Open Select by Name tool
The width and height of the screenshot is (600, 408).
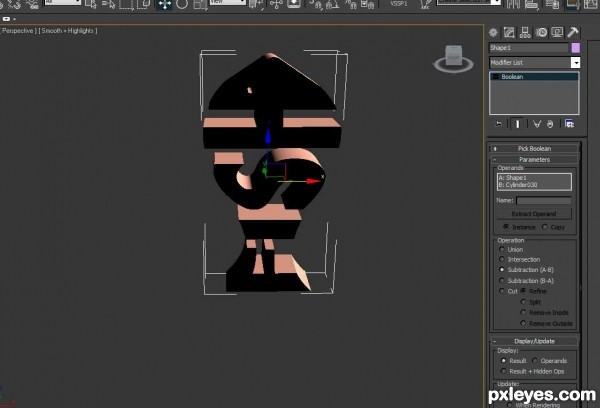coord(108,4)
